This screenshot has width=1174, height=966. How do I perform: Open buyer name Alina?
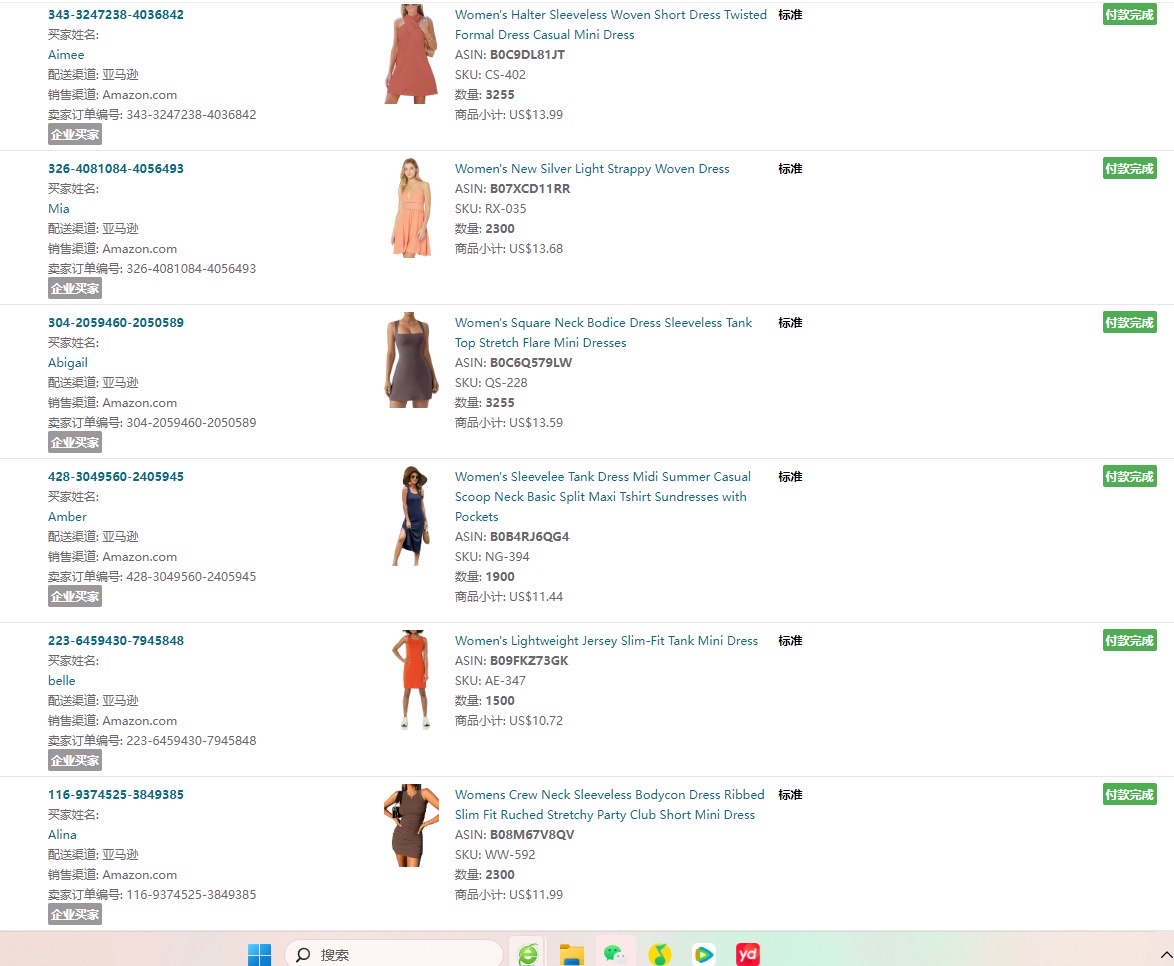coord(62,835)
